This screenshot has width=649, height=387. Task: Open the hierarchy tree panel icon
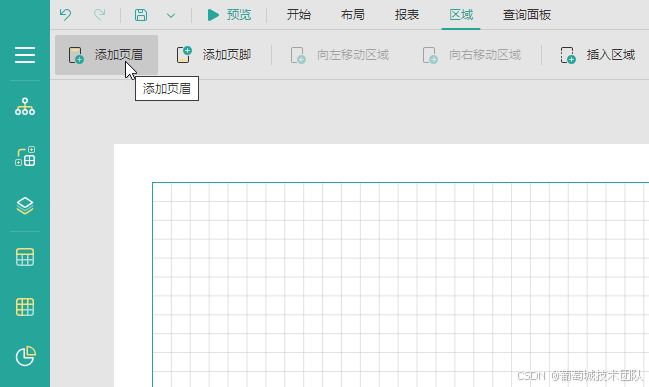[25, 106]
